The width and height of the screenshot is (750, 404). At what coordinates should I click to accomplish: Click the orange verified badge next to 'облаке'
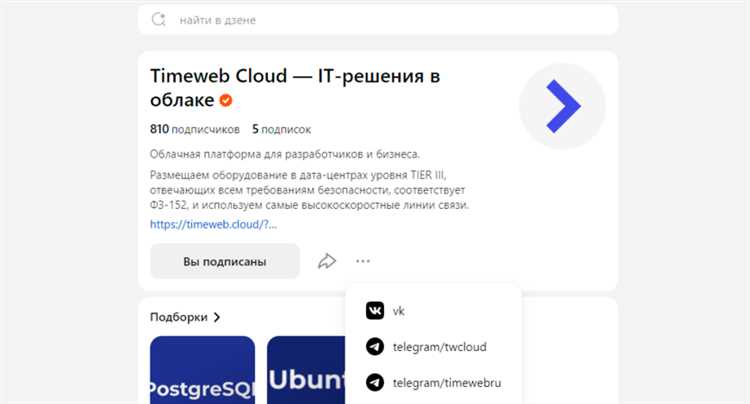point(226,100)
